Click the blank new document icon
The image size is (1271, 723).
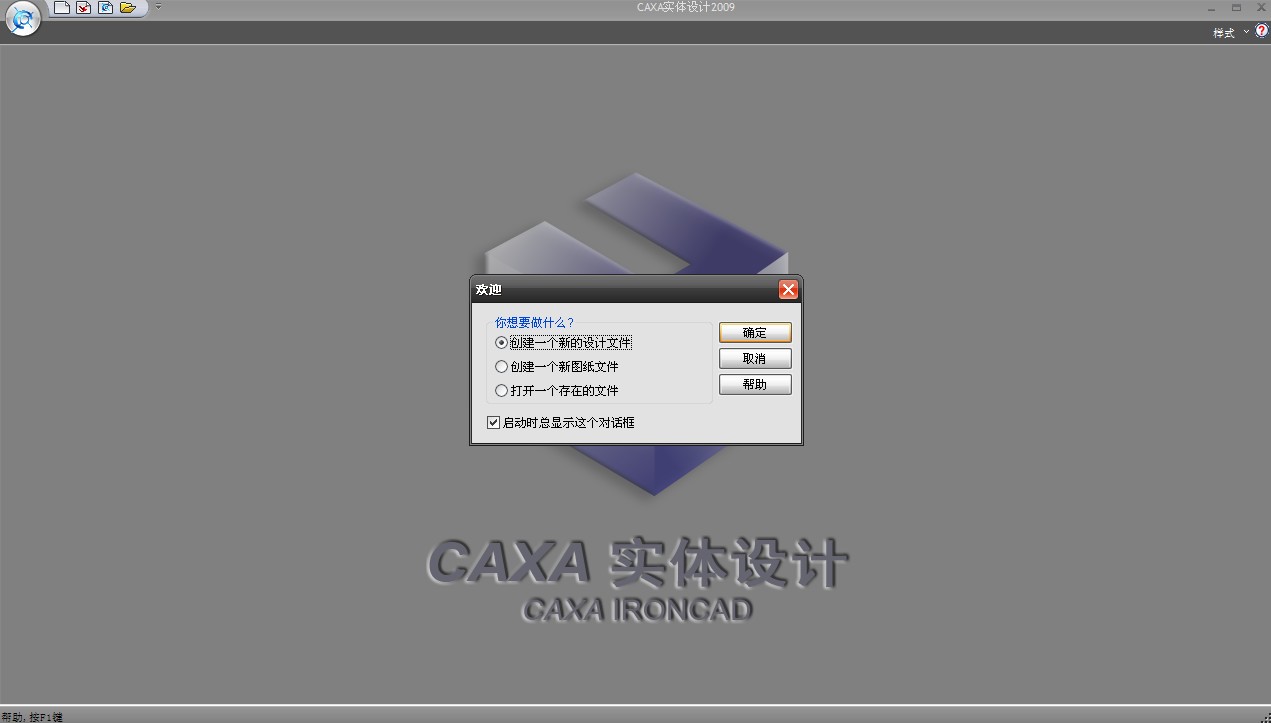[x=62, y=8]
